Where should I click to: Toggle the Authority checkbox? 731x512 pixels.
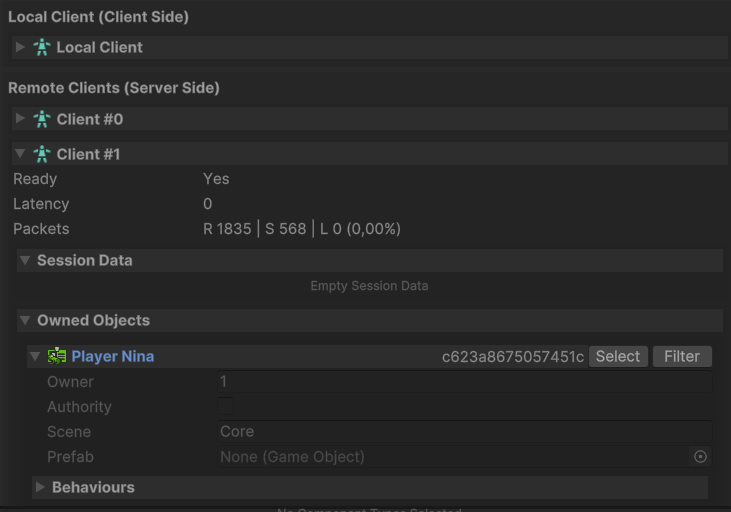(226, 406)
